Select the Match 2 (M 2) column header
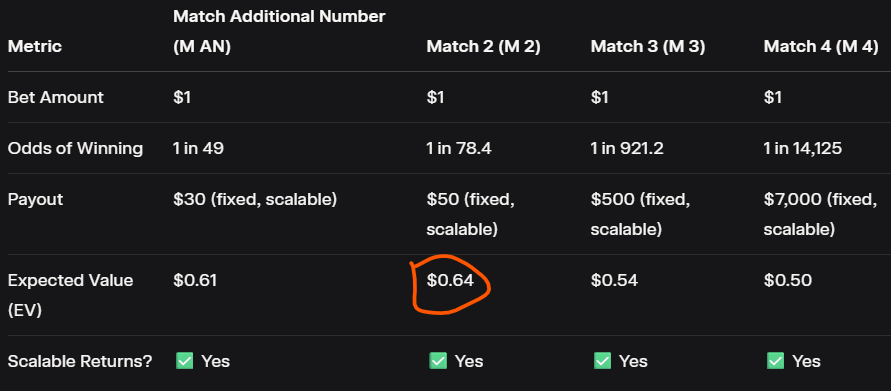This screenshot has width=891, height=391. 484,47
